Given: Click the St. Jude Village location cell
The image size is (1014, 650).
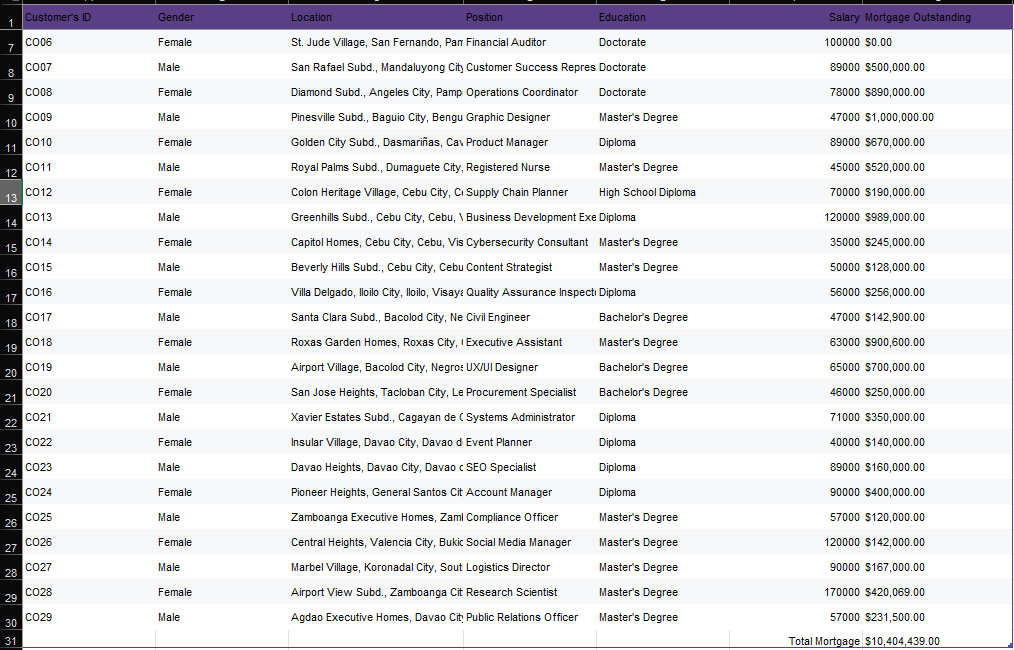Looking at the screenshot, I should [x=376, y=42].
